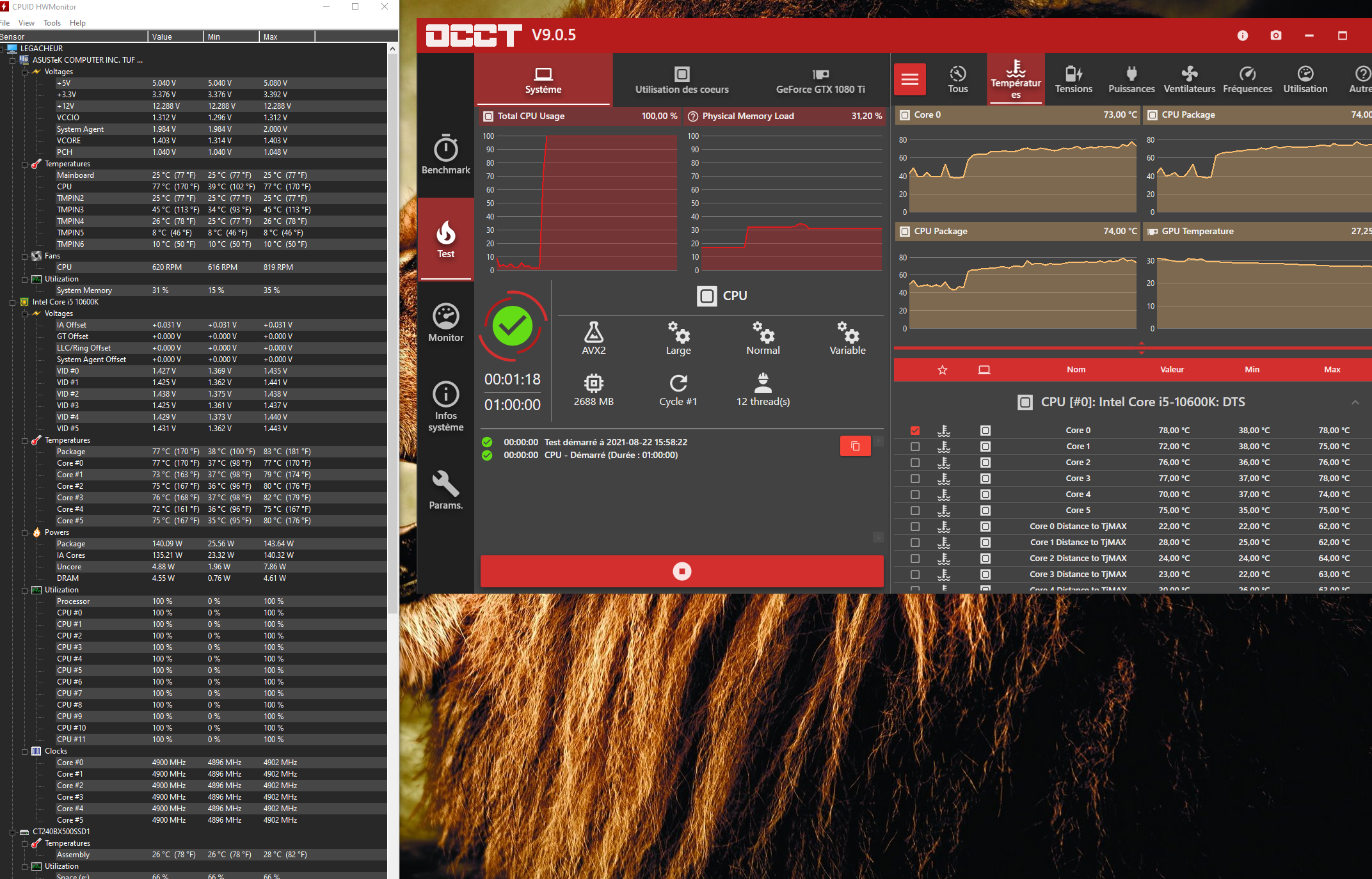The image size is (1372, 879).
Task: Collapse the Powers node in HWMonitor
Action: coord(24,533)
